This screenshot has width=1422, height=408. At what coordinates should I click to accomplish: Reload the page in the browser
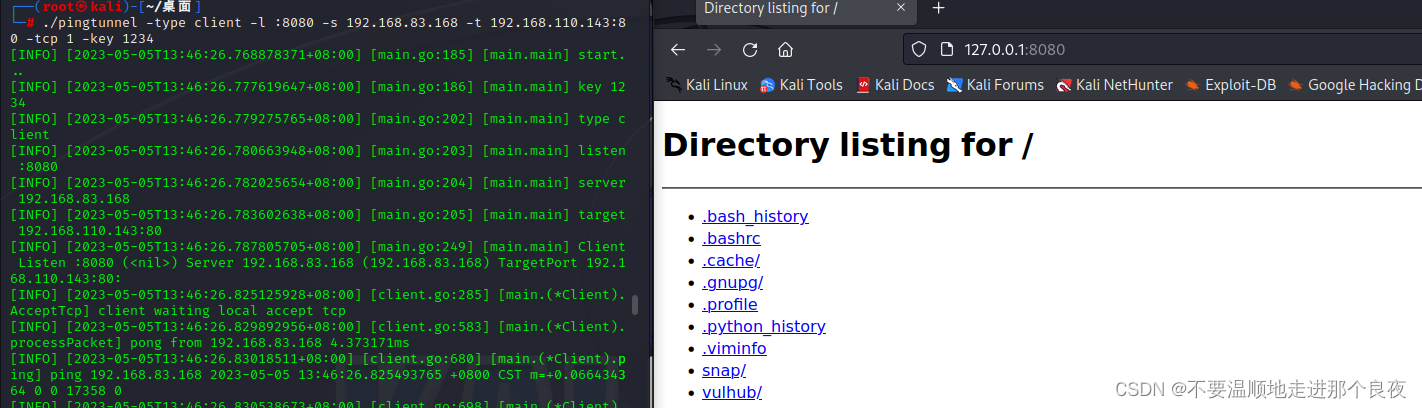pyautogui.click(x=749, y=50)
